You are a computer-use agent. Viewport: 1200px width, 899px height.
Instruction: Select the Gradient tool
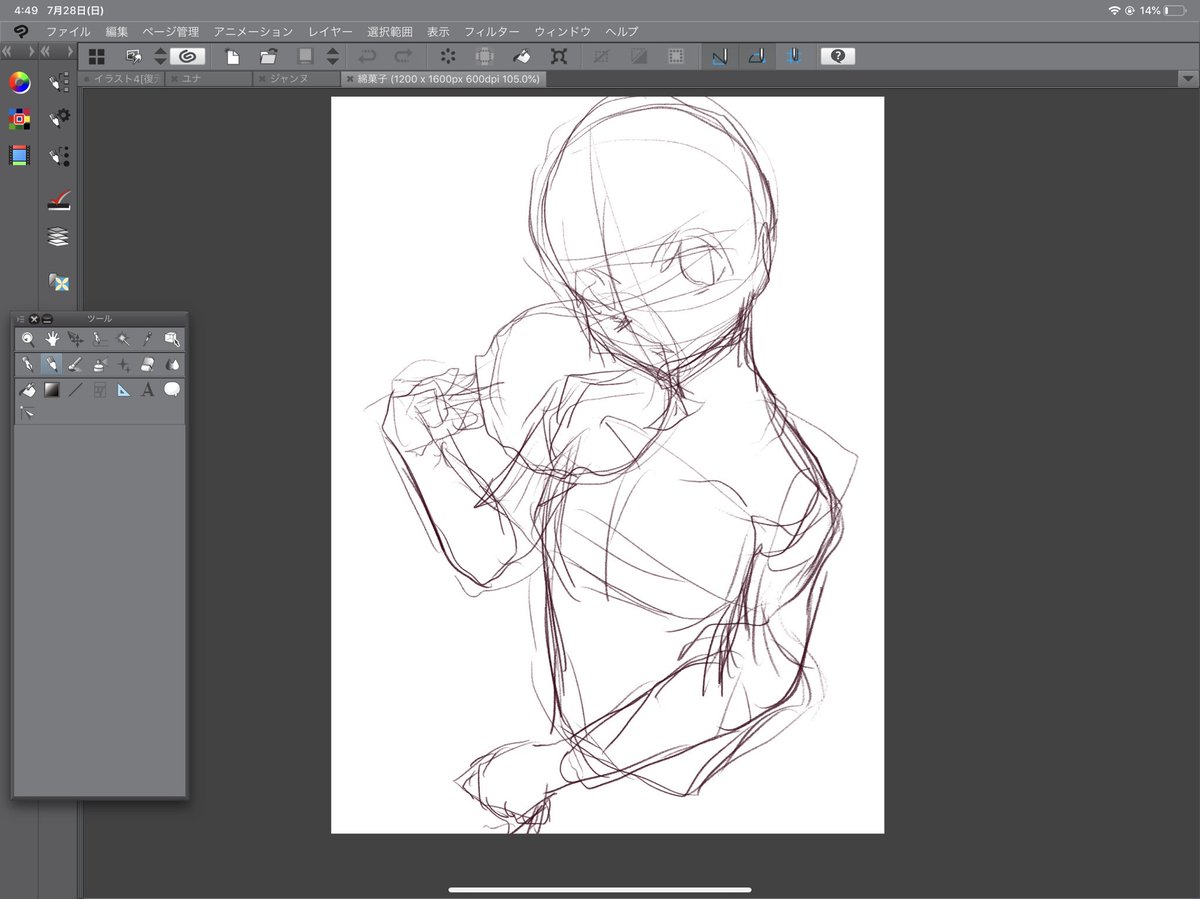click(x=51, y=390)
